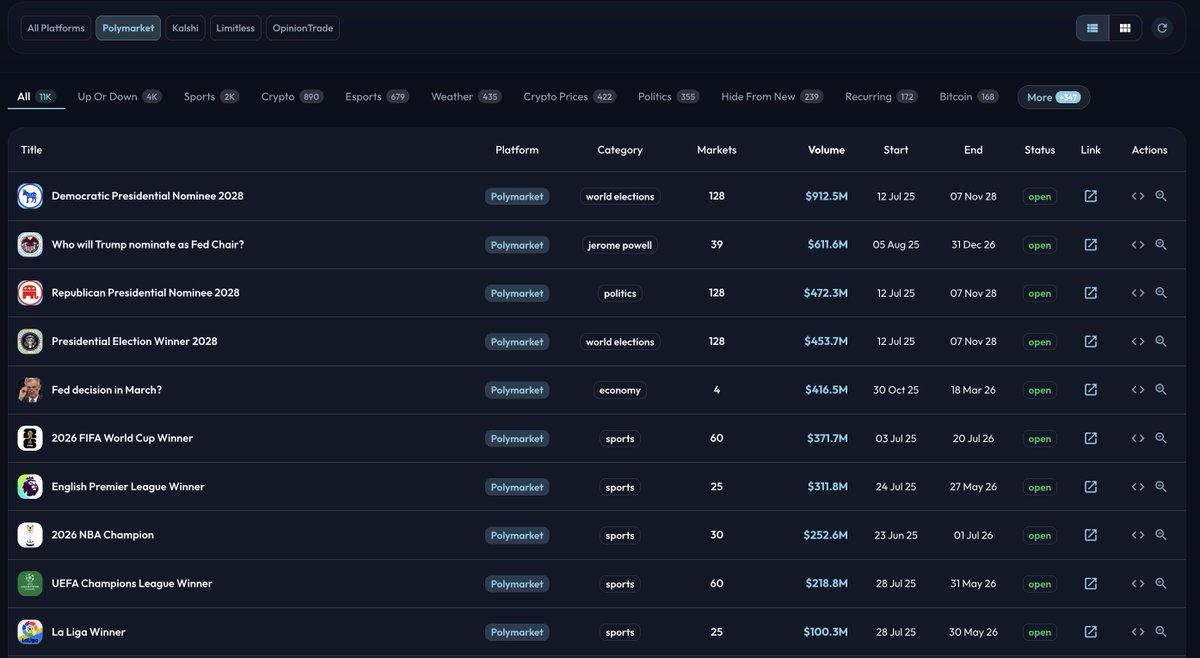Open external link for Democratic Presidential Nominee 2028
Screen dimensions: 1200x658
[1090, 196]
